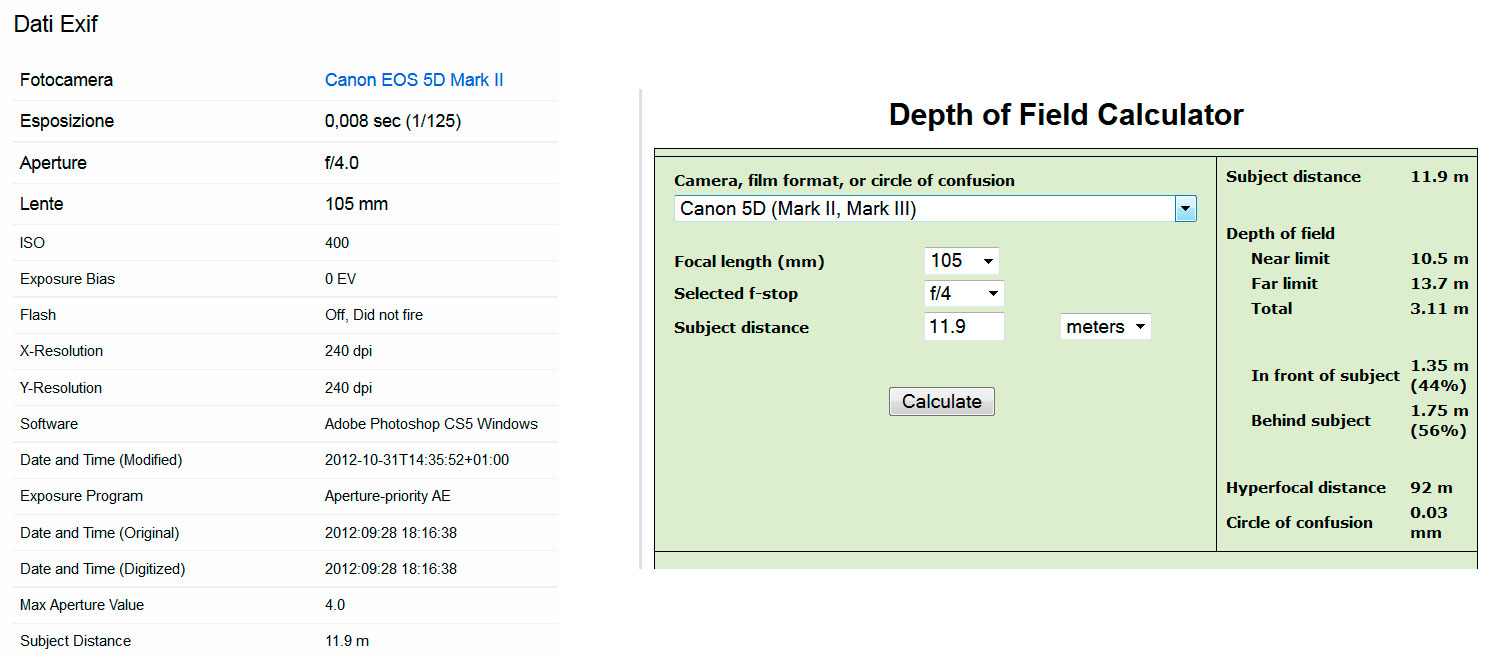Image resolution: width=1505 pixels, height=670 pixels.
Task: Select the Behind subject '1.75 m (56%)'
Action: point(1439,421)
